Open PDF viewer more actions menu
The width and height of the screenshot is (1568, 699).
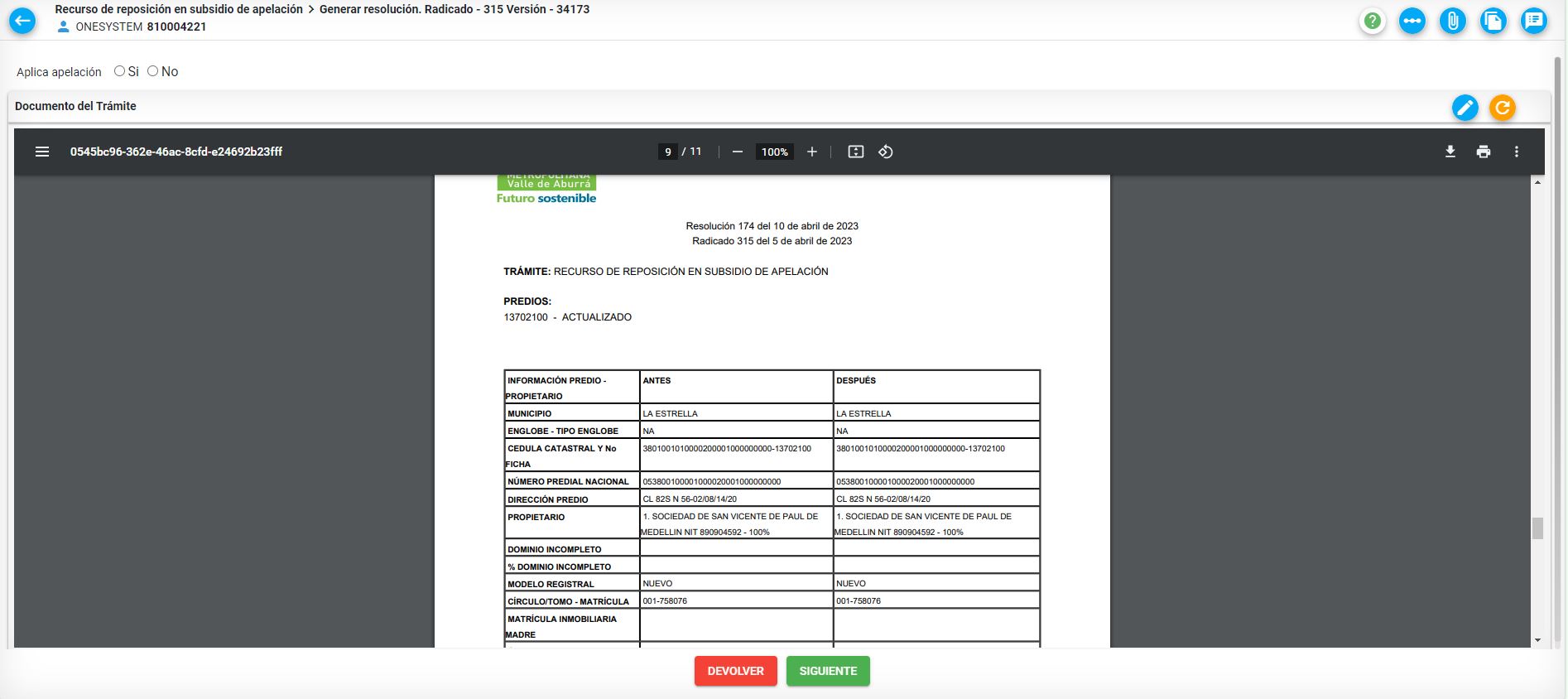(x=1517, y=152)
